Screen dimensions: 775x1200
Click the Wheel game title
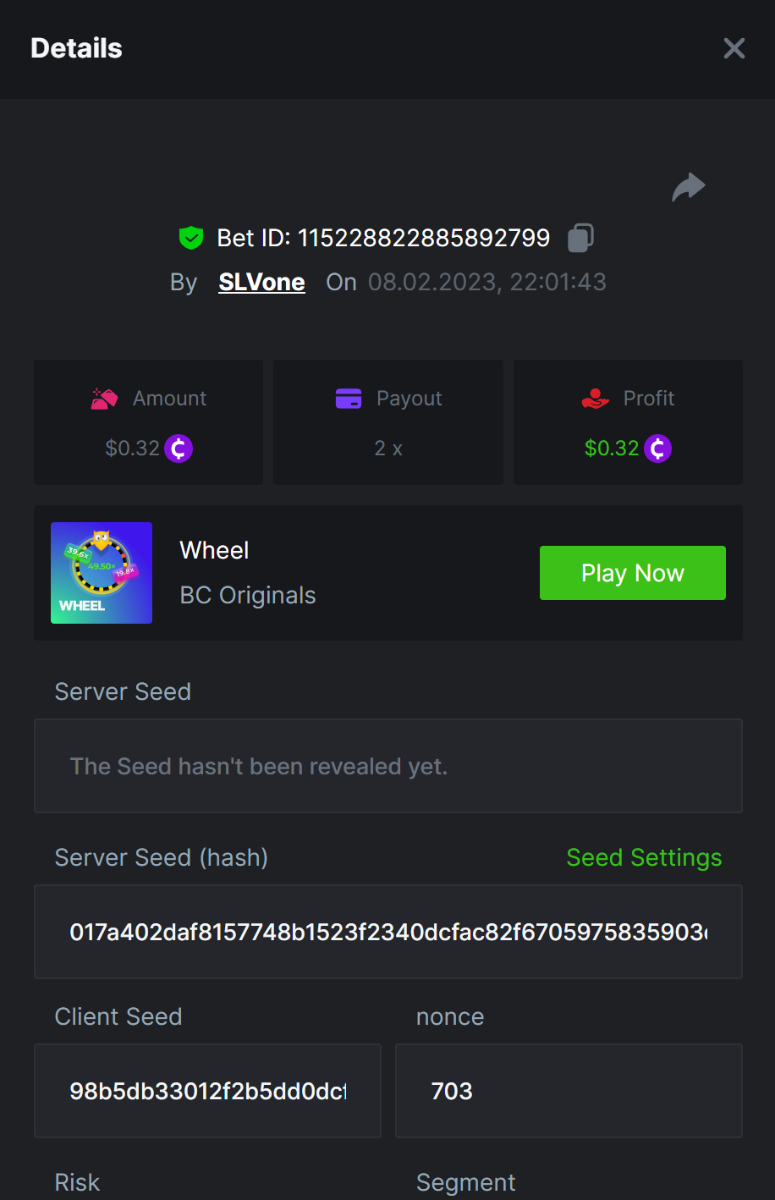click(214, 550)
